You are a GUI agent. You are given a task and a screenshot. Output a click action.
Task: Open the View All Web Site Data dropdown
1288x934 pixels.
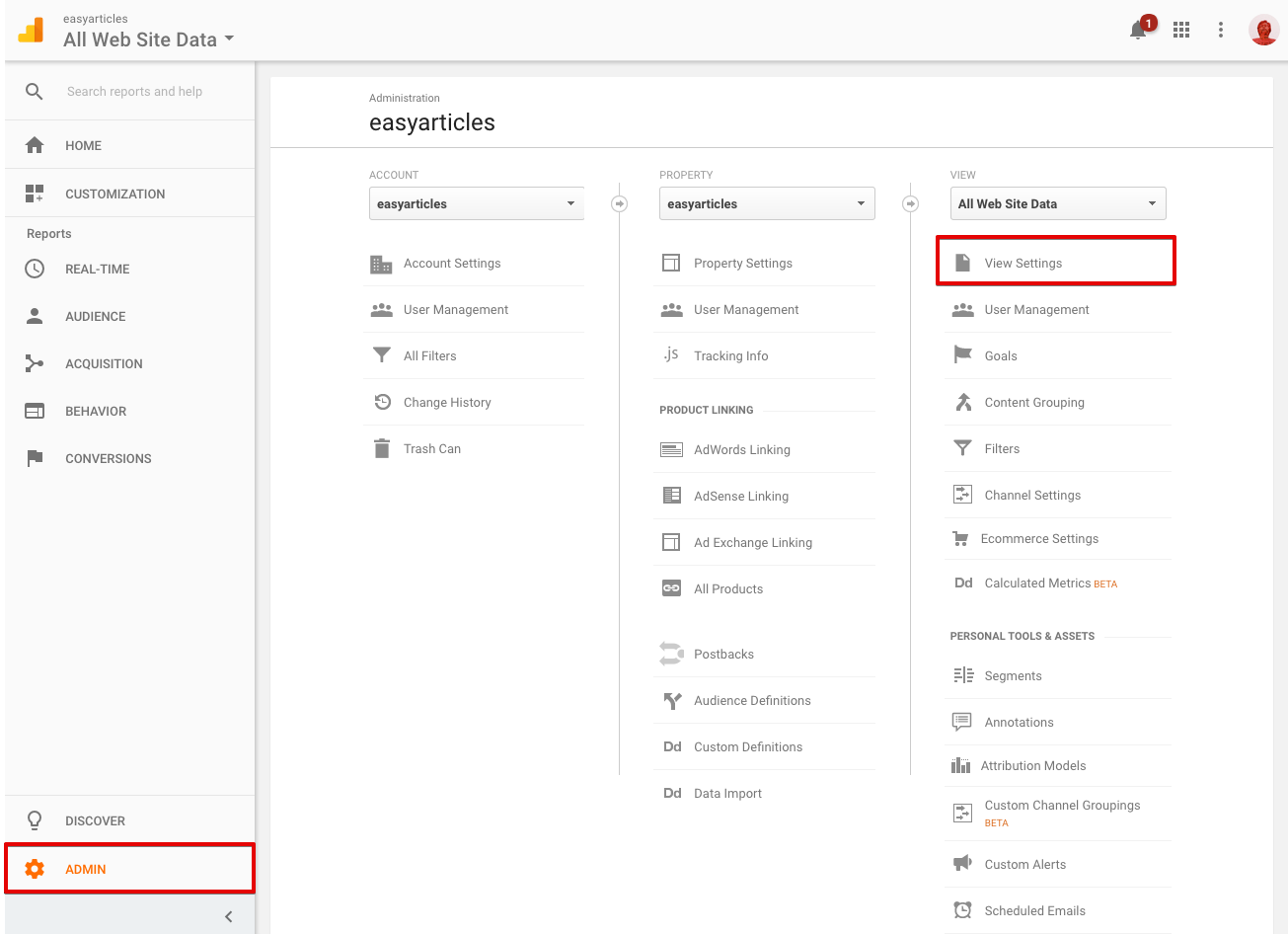click(1058, 203)
